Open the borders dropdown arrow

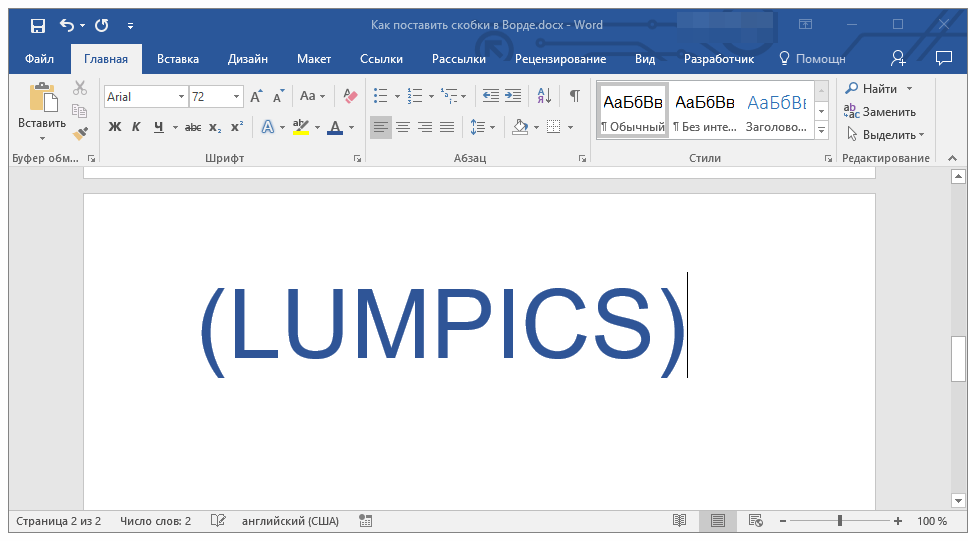(x=570, y=128)
